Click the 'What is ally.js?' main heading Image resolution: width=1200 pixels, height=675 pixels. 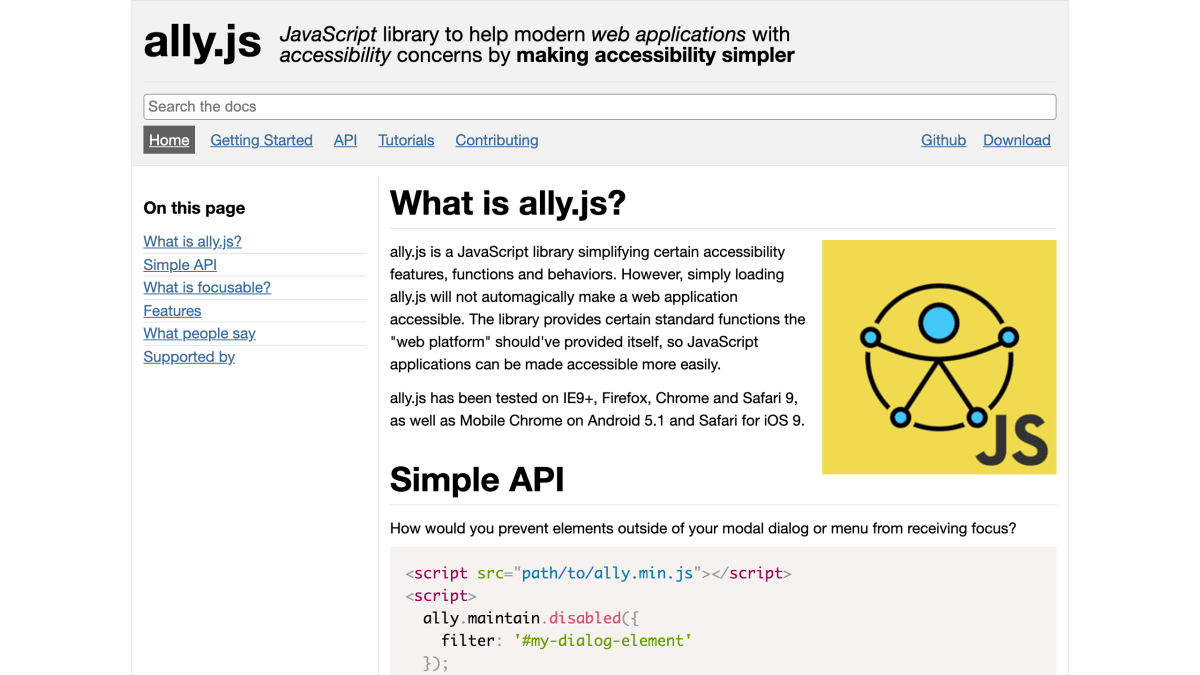point(508,203)
